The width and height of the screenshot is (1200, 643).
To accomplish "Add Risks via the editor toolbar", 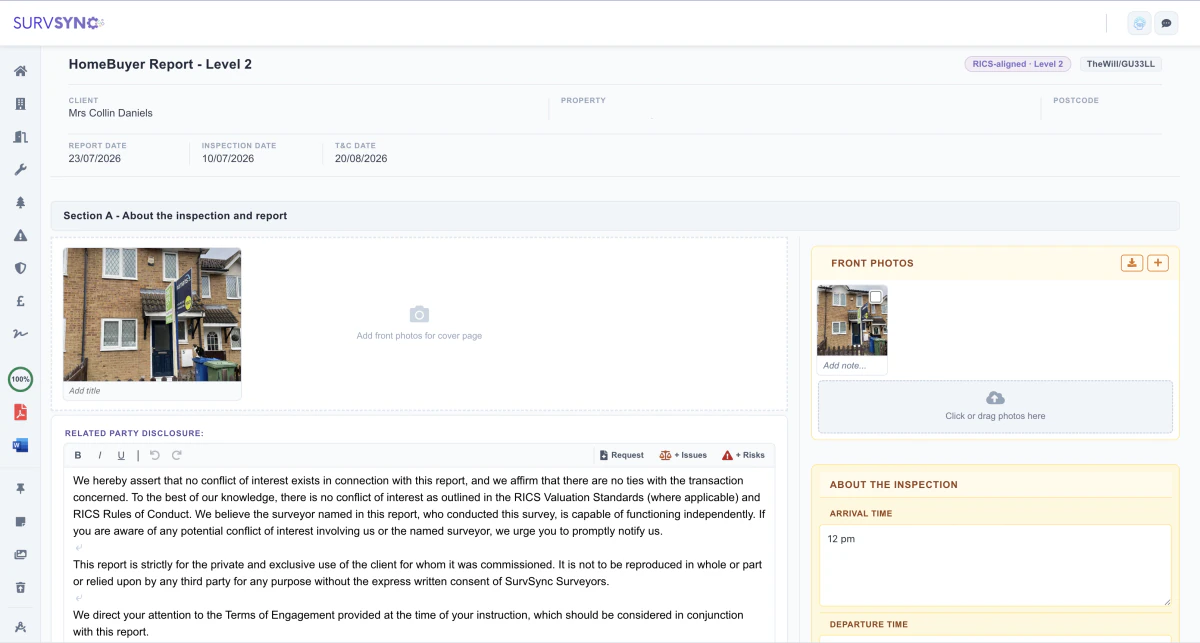I will click(x=743, y=455).
